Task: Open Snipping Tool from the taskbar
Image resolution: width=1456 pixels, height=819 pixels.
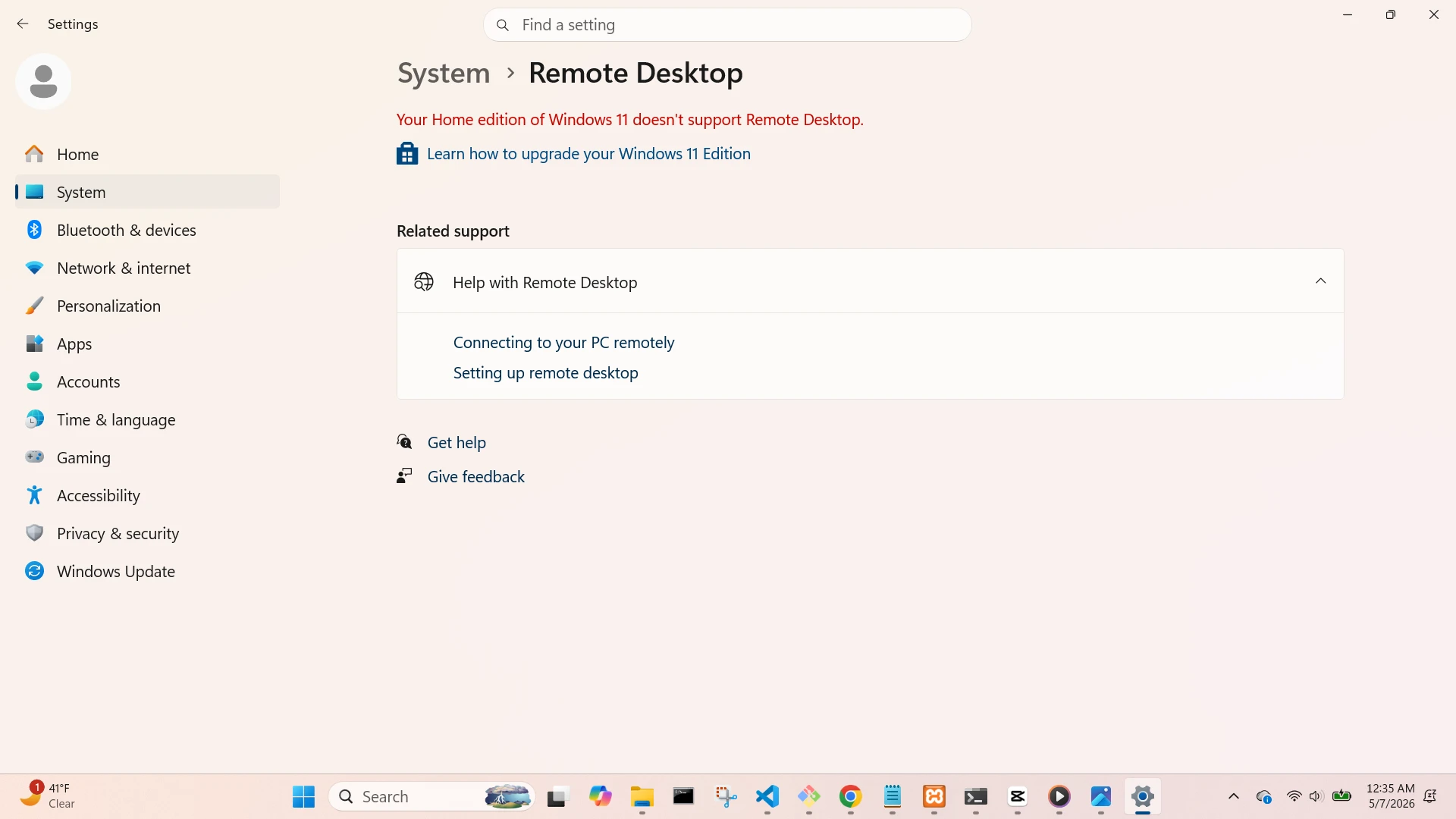Action: 726,796
